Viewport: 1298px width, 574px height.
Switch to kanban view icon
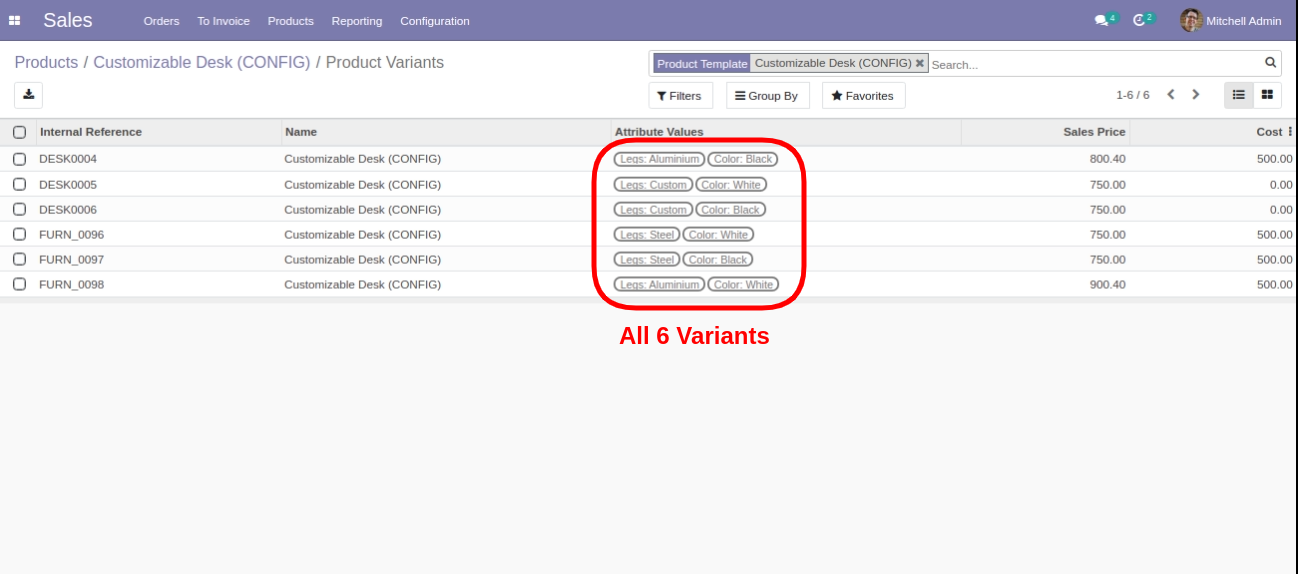click(1267, 95)
